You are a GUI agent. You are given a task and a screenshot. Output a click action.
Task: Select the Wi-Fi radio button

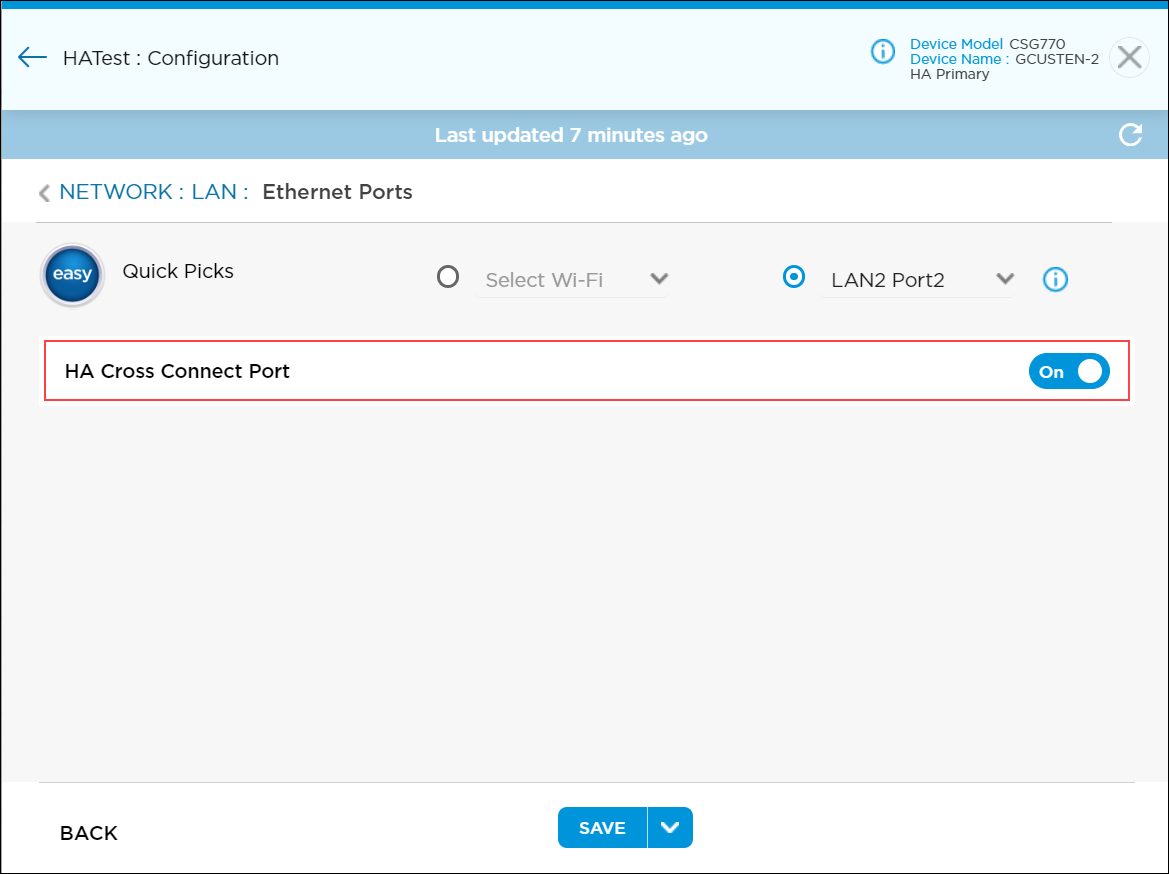pyautogui.click(x=448, y=277)
